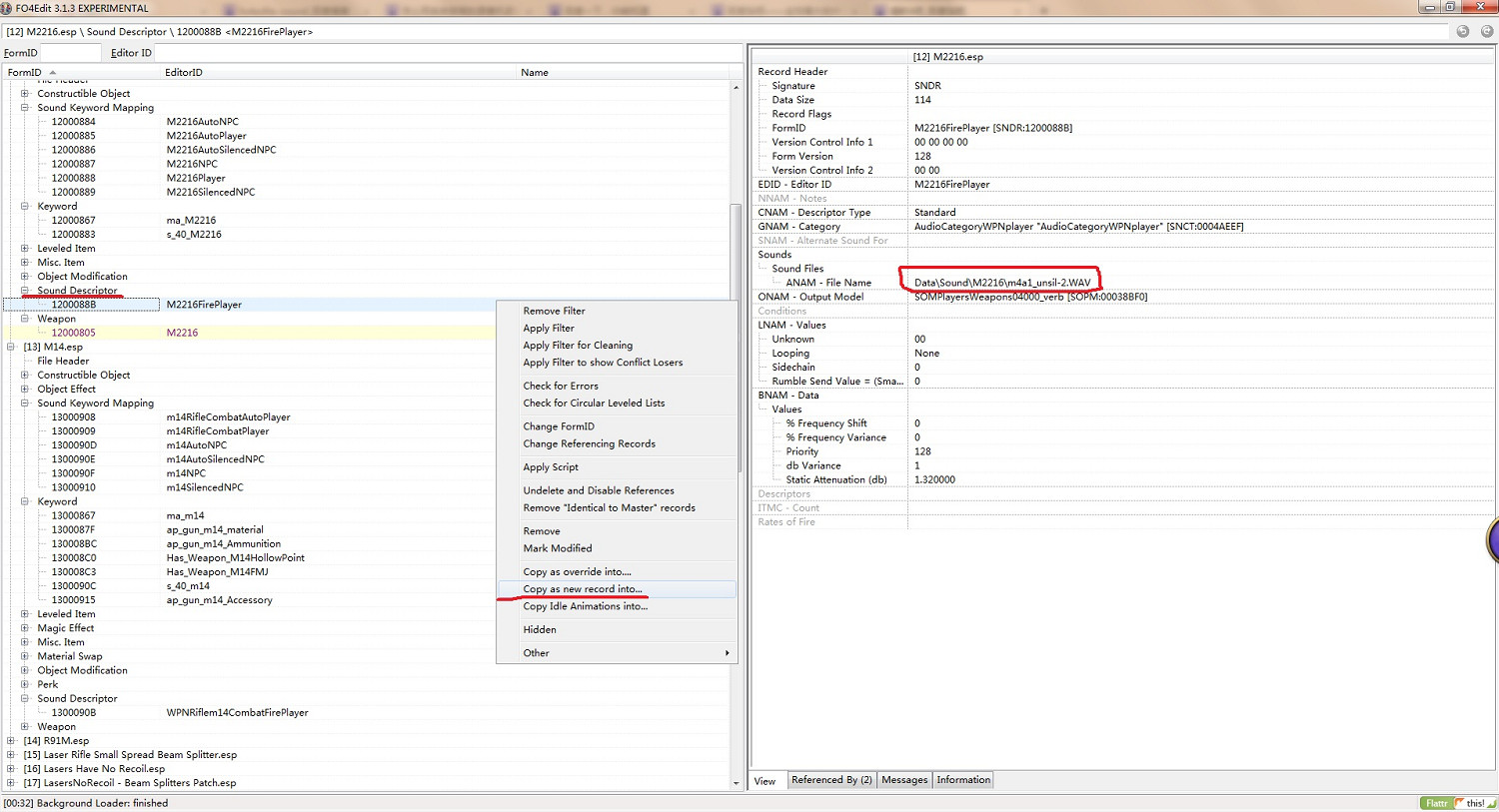Click the navigate back arrow icon
Viewport: 1499px width, 812px height.
tap(1462, 31)
